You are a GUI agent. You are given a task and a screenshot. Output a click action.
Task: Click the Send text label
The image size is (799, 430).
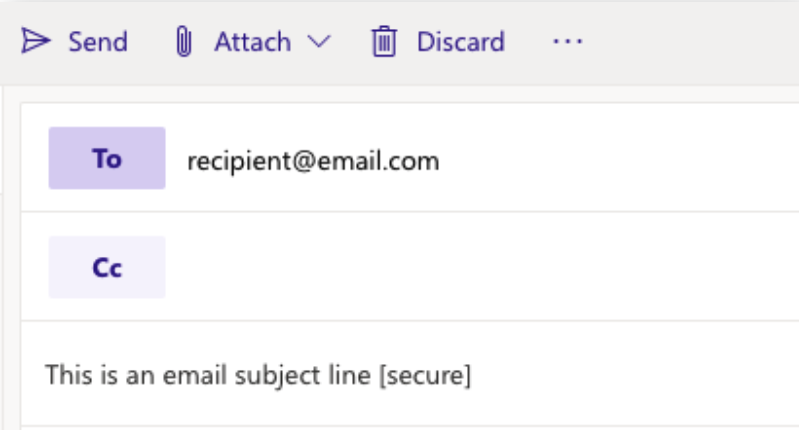pos(98,42)
